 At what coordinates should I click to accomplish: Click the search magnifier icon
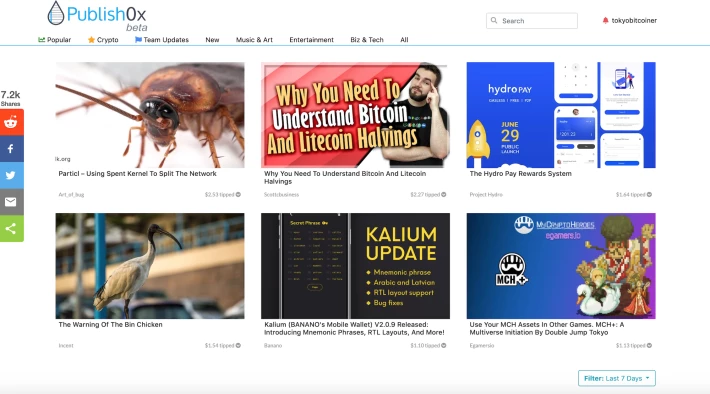coord(494,20)
